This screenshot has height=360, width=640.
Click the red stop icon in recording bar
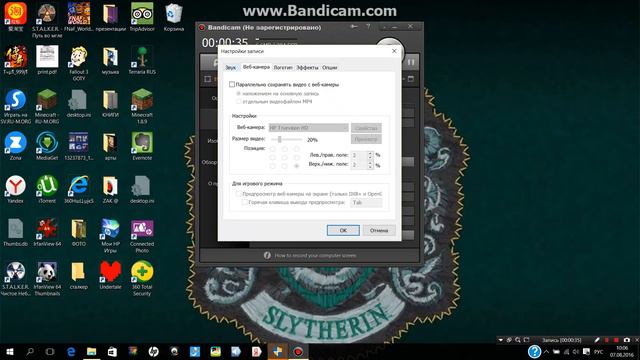point(616,340)
